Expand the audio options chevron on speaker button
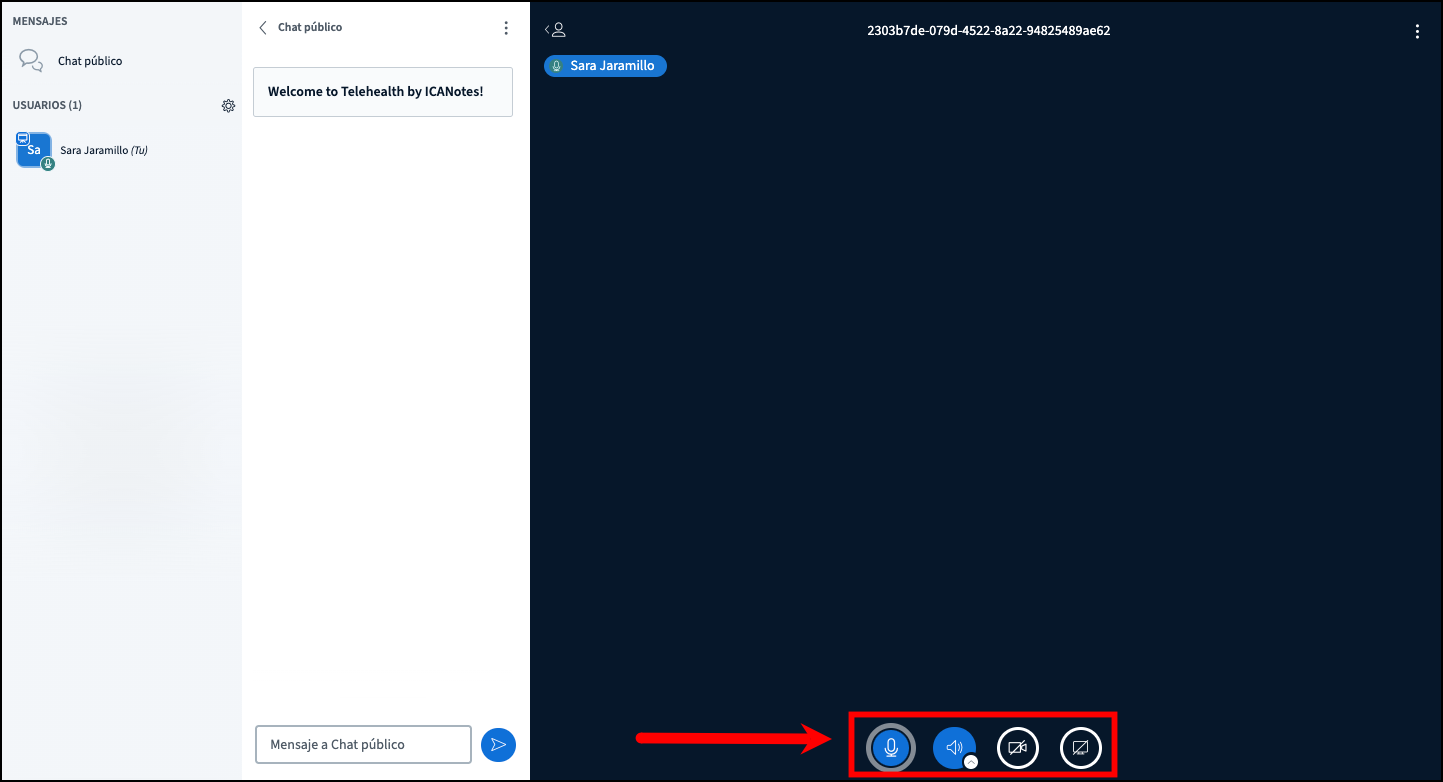1443x782 pixels. coord(970,762)
